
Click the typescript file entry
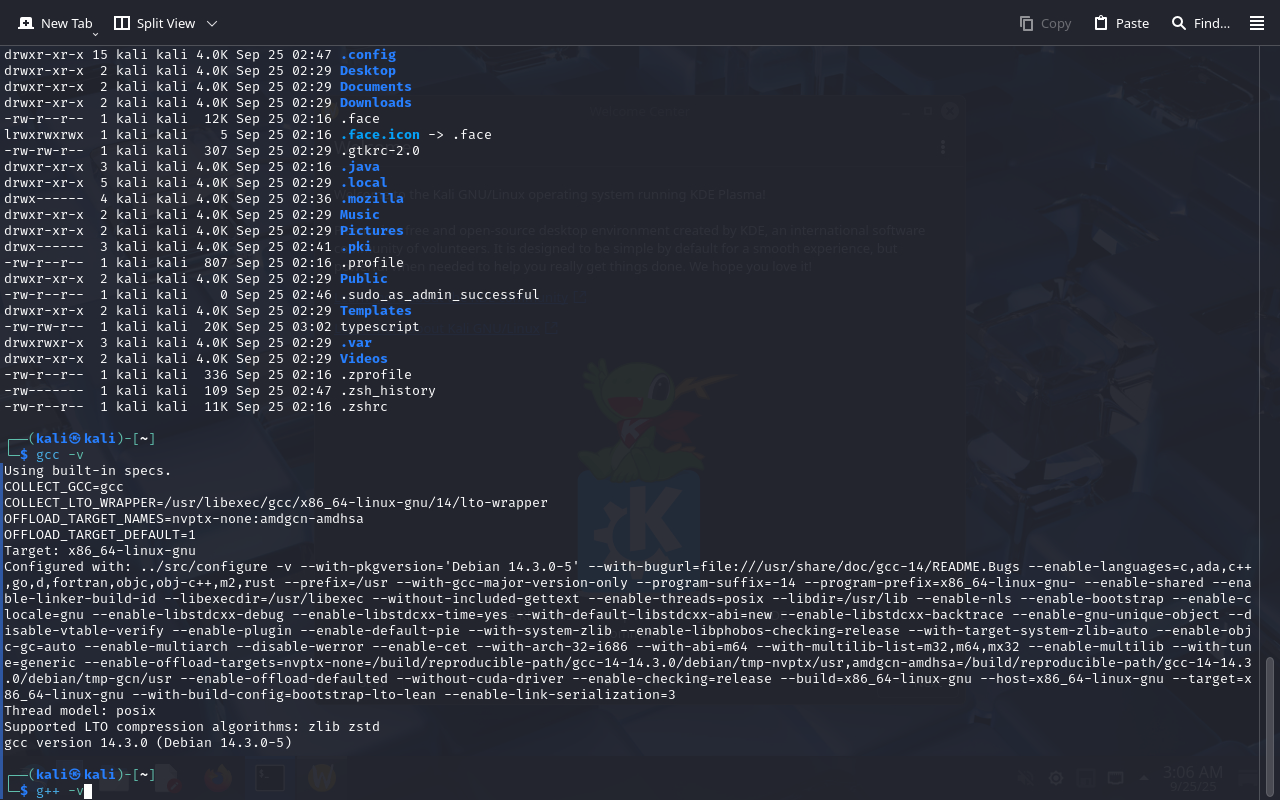[379, 327]
